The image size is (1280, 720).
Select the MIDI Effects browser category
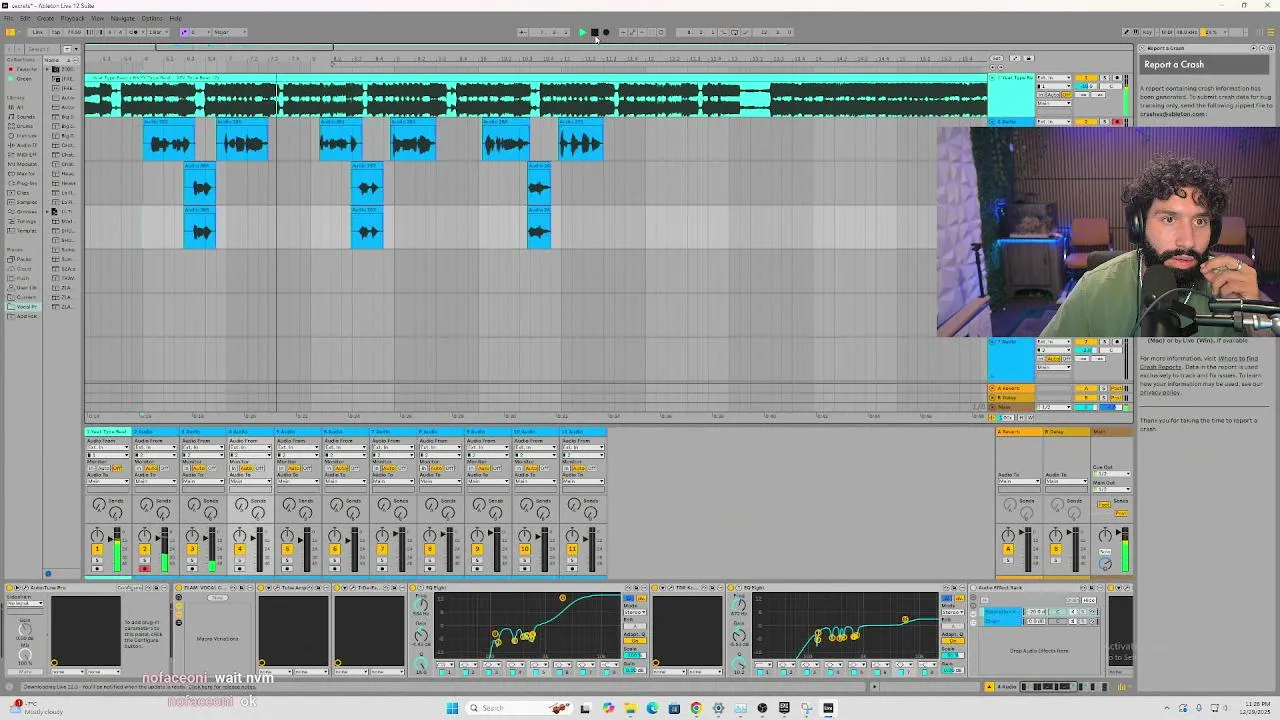tap(24, 155)
